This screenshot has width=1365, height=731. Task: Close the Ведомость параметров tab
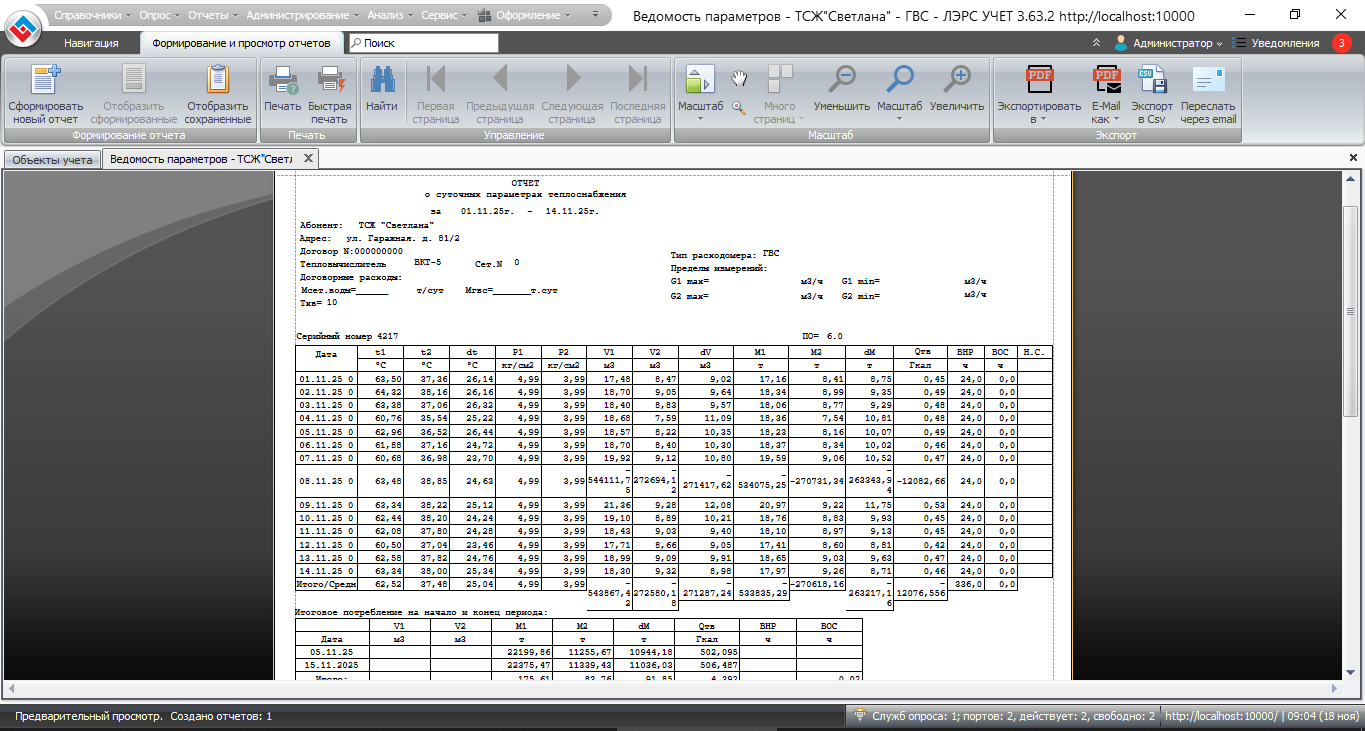click(308, 158)
